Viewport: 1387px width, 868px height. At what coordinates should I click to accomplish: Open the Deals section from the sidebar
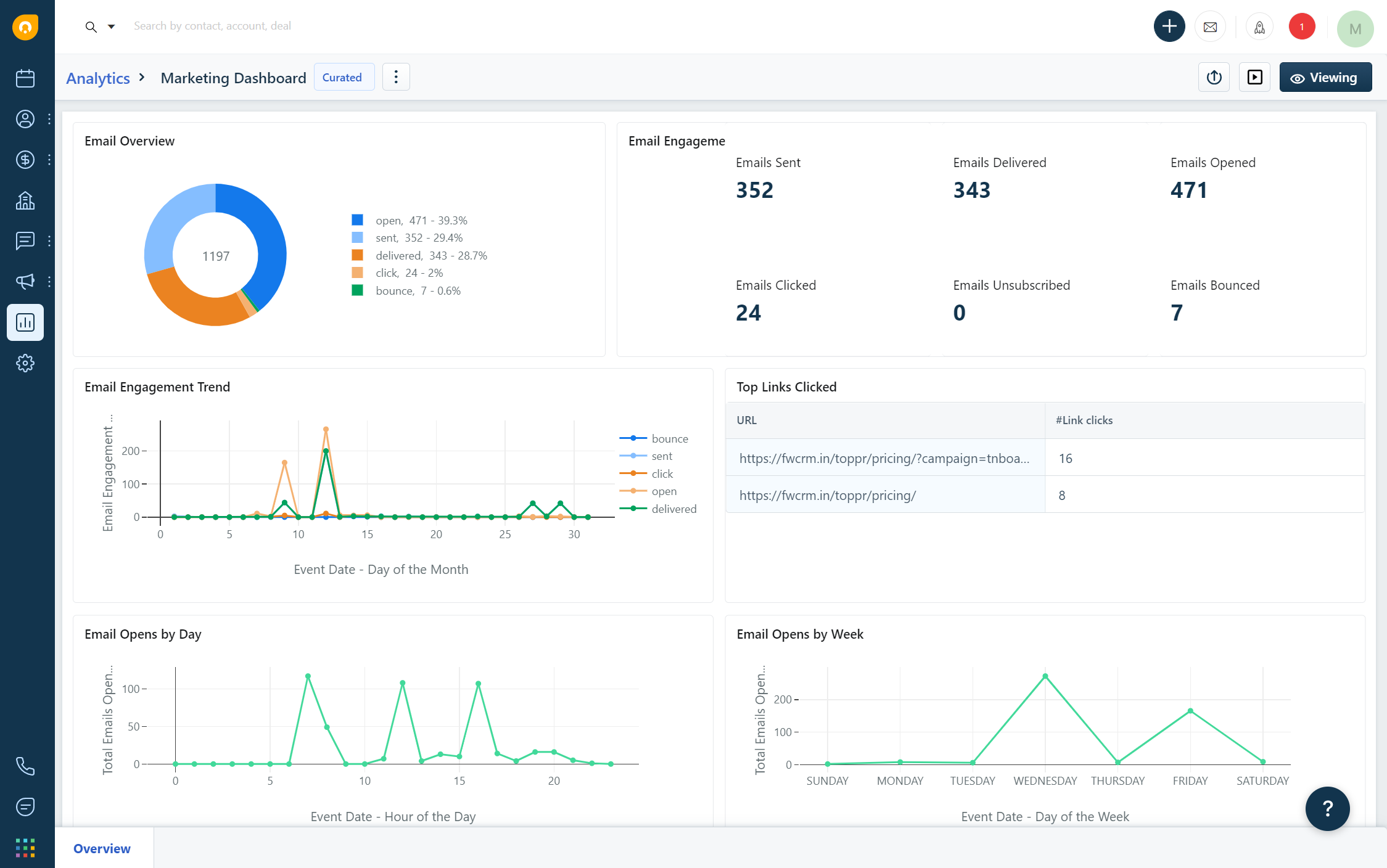pyautogui.click(x=25, y=160)
